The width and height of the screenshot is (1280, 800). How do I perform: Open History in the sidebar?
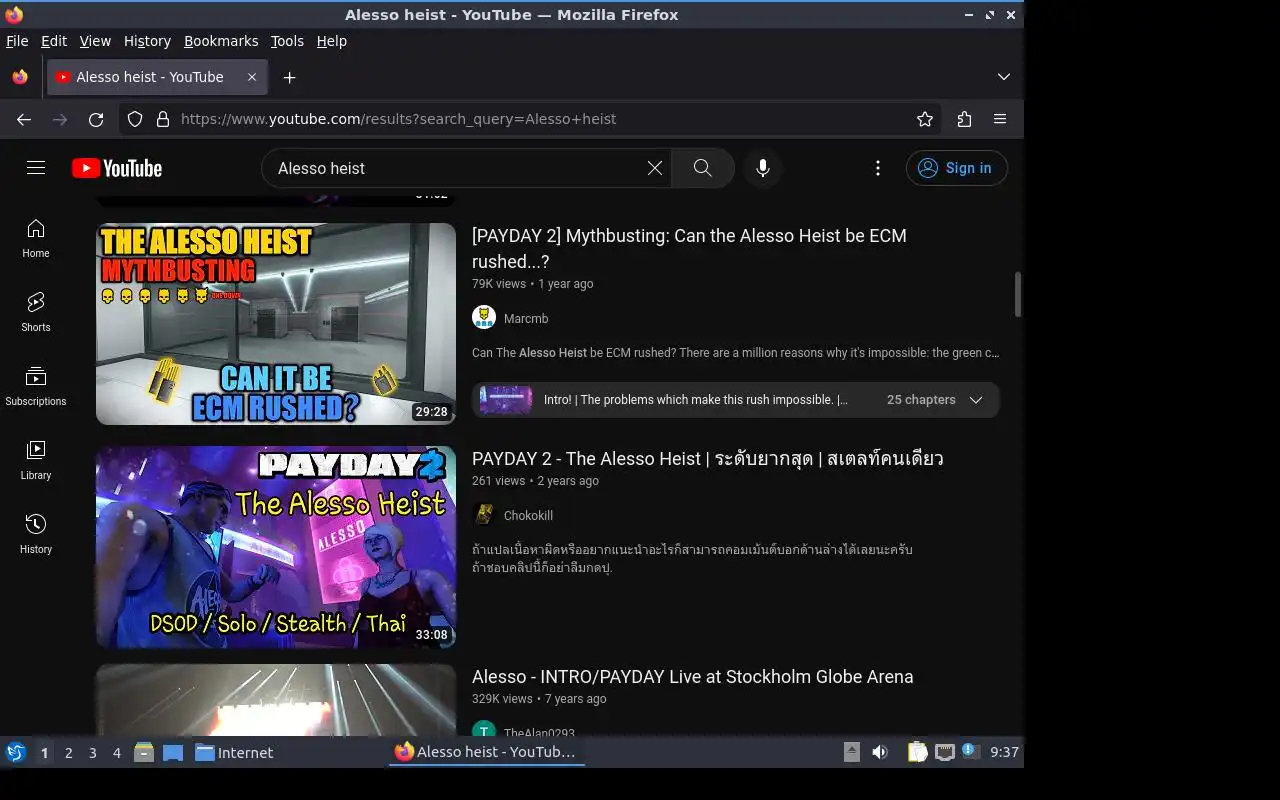36,535
